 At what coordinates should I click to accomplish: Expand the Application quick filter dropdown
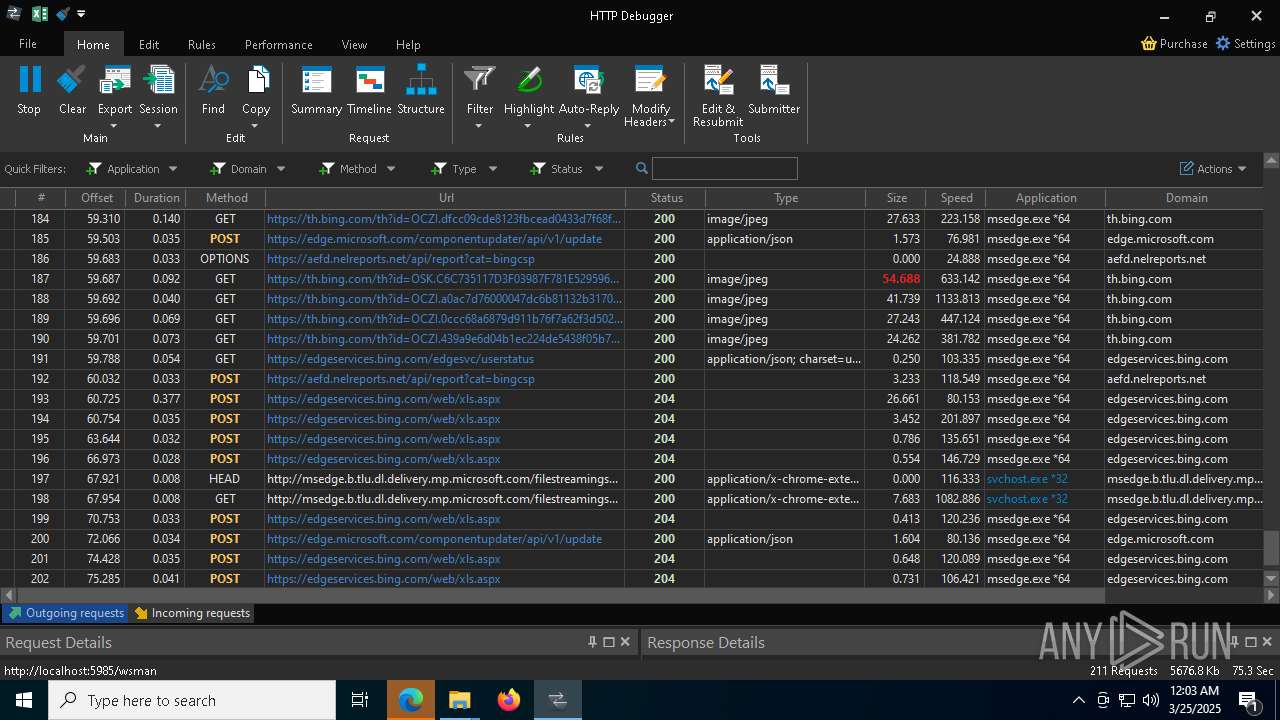[173, 169]
